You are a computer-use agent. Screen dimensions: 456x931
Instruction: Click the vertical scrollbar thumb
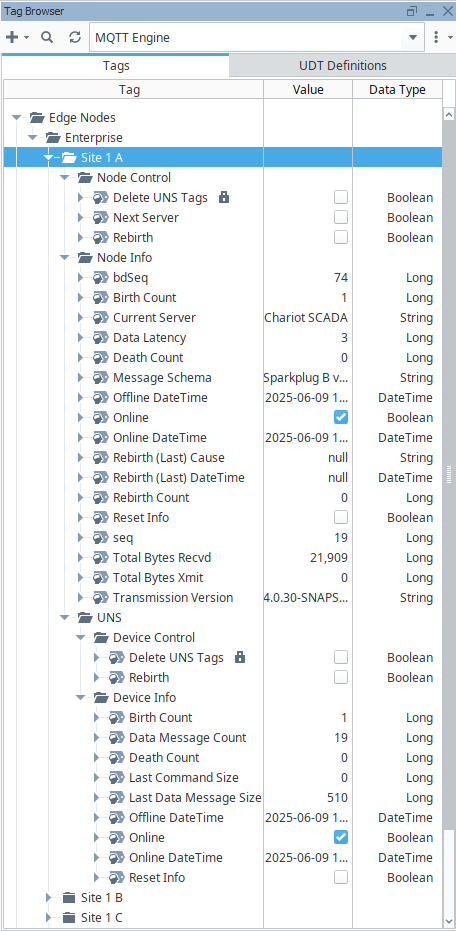[449, 472]
